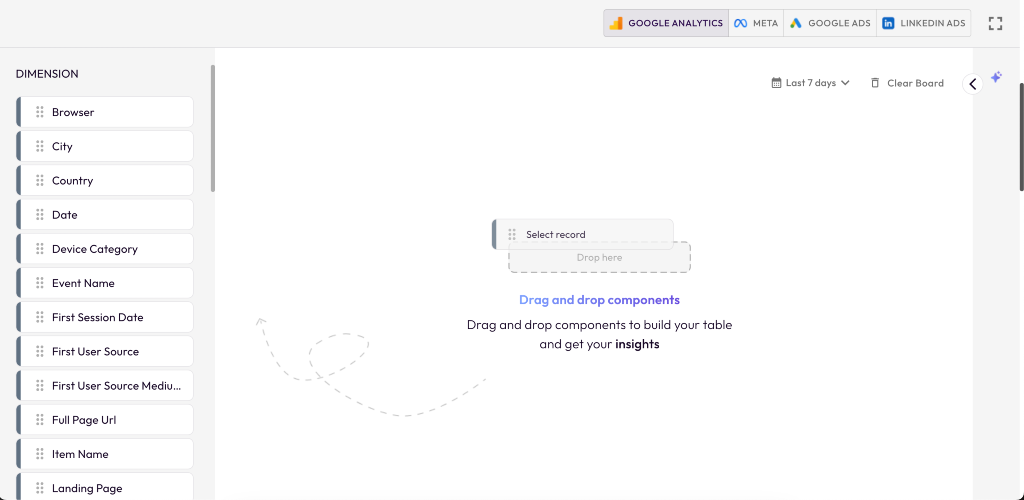The image size is (1024, 500).
Task: Open the Last 7 days date dropdown
Action: point(810,83)
